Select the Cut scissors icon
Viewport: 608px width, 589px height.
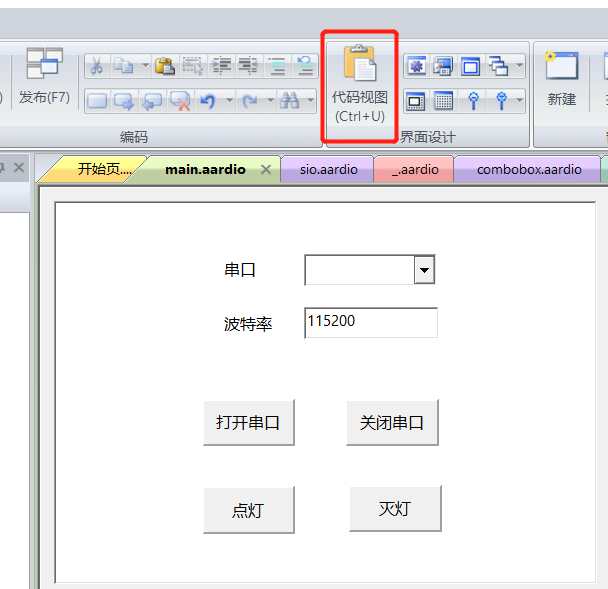click(97, 66)
